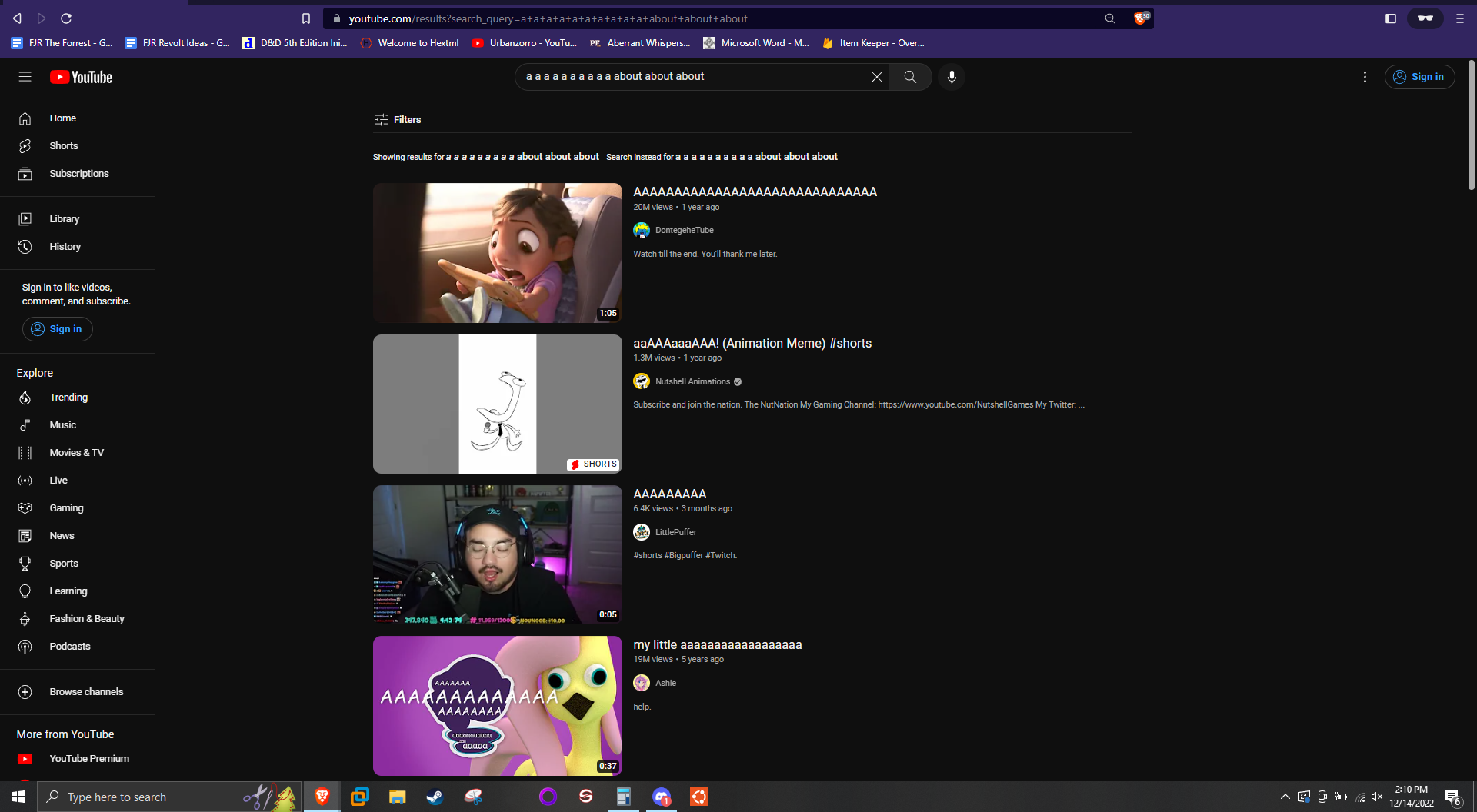Open Gaming in the sidebar
The image size is (1477, 812).
coord(66,508)
